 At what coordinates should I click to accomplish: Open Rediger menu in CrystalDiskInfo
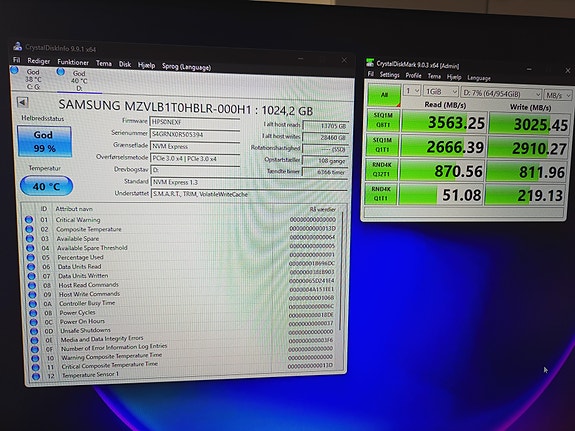point(39,61)
